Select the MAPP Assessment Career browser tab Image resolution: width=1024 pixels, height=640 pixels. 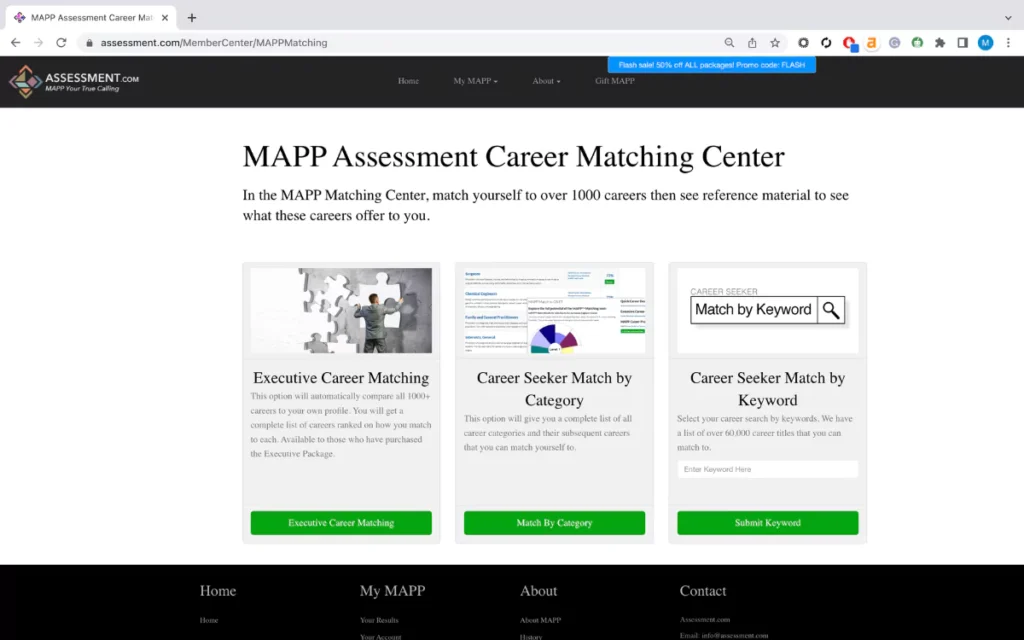91,18
